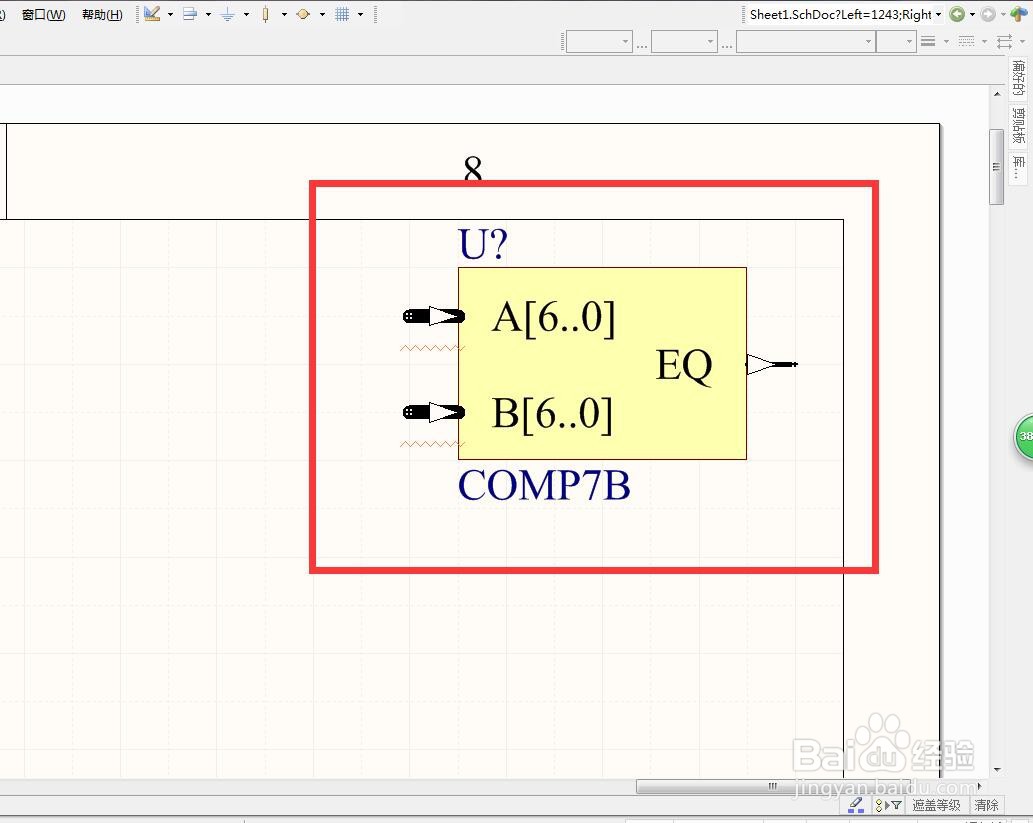Viewport: 1033px width, 823px height.
Task: Click the dashed line style icon
Action: [966, 42]
